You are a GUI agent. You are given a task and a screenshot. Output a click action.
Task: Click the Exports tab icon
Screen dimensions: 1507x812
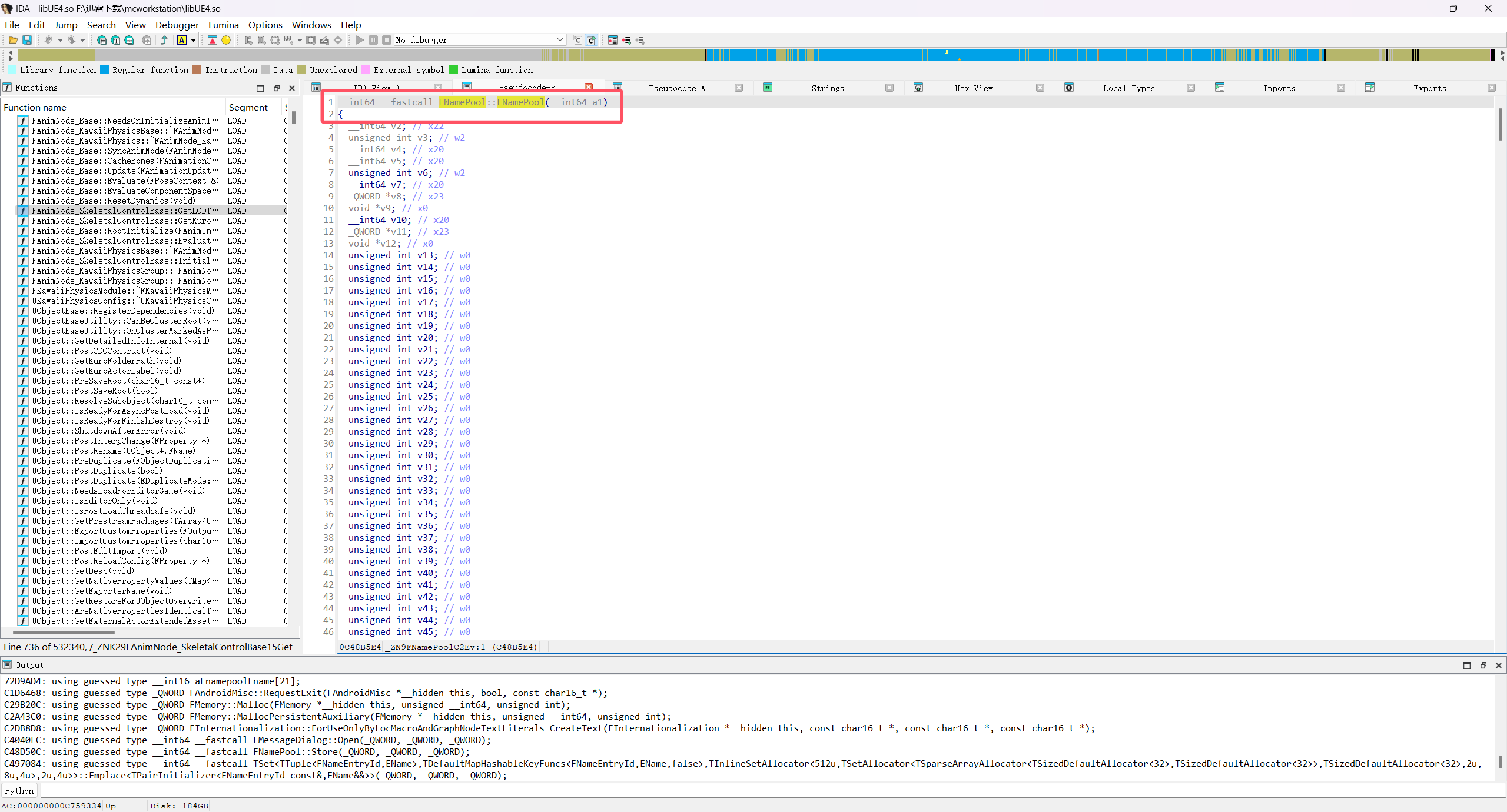pos(1370,88)
